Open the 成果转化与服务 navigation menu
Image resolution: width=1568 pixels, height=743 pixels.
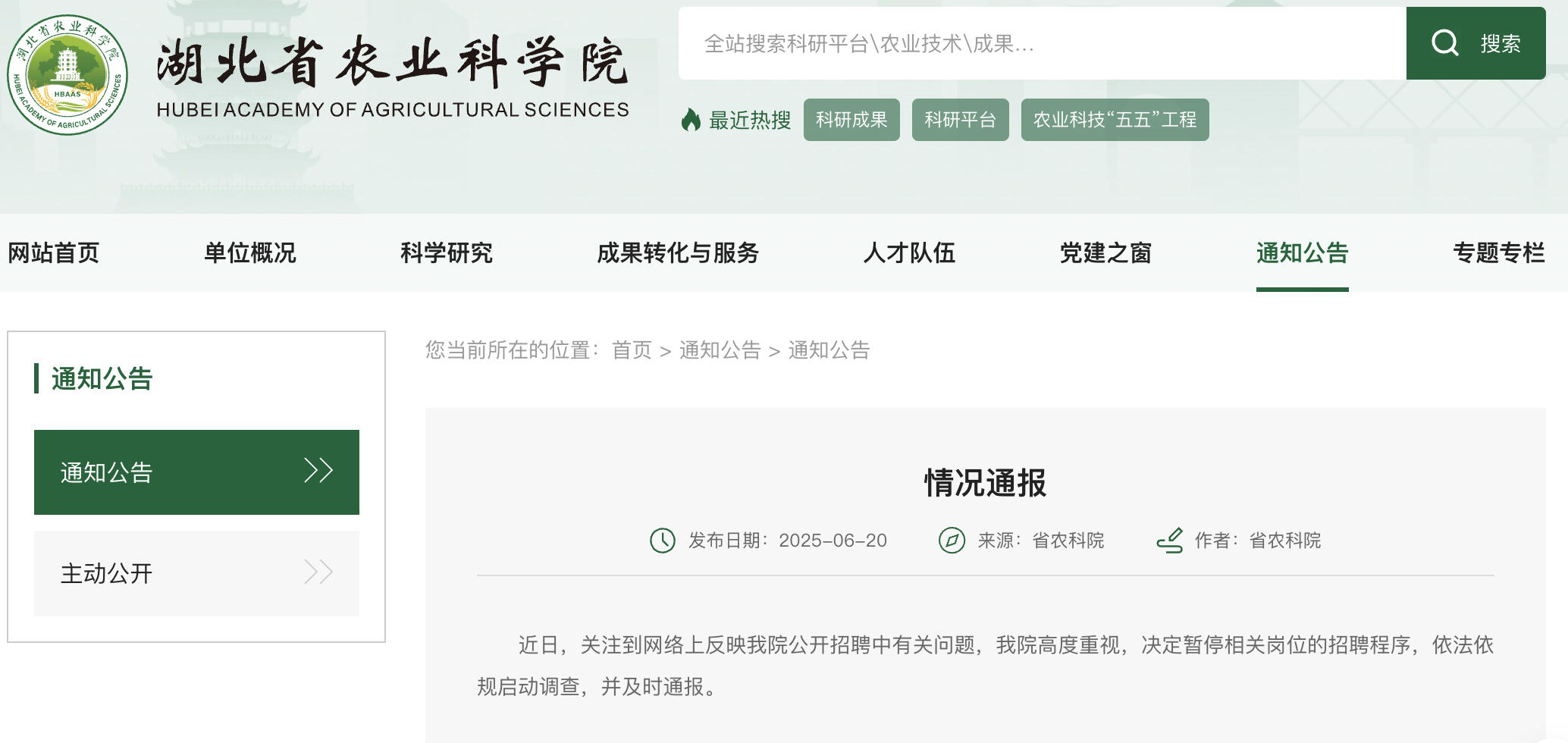click(678, 252)
